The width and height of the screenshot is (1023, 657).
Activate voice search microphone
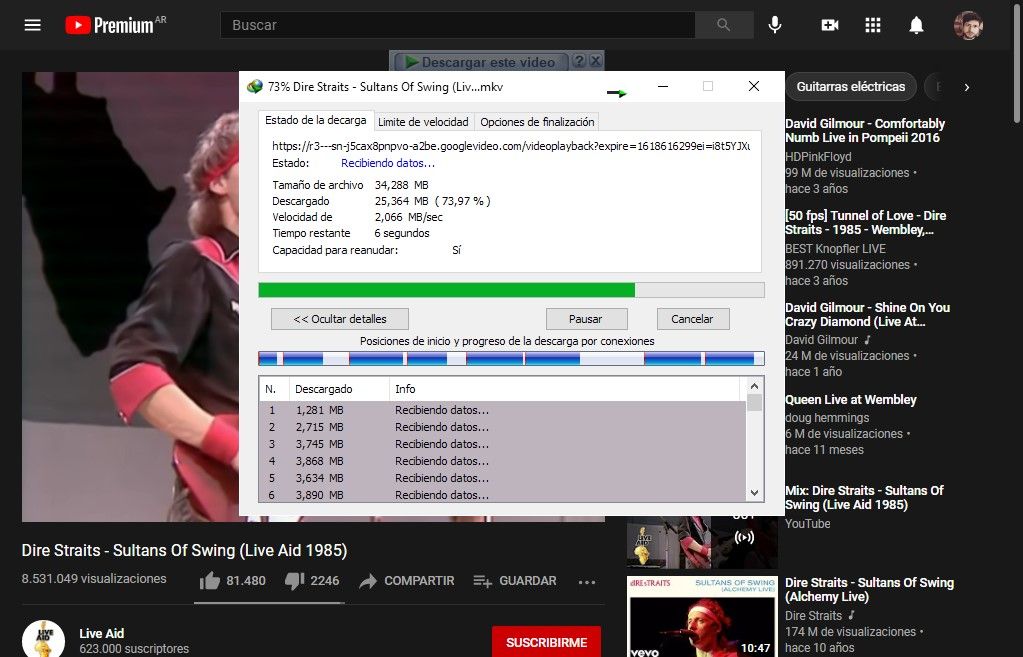(x=774, y=25)
